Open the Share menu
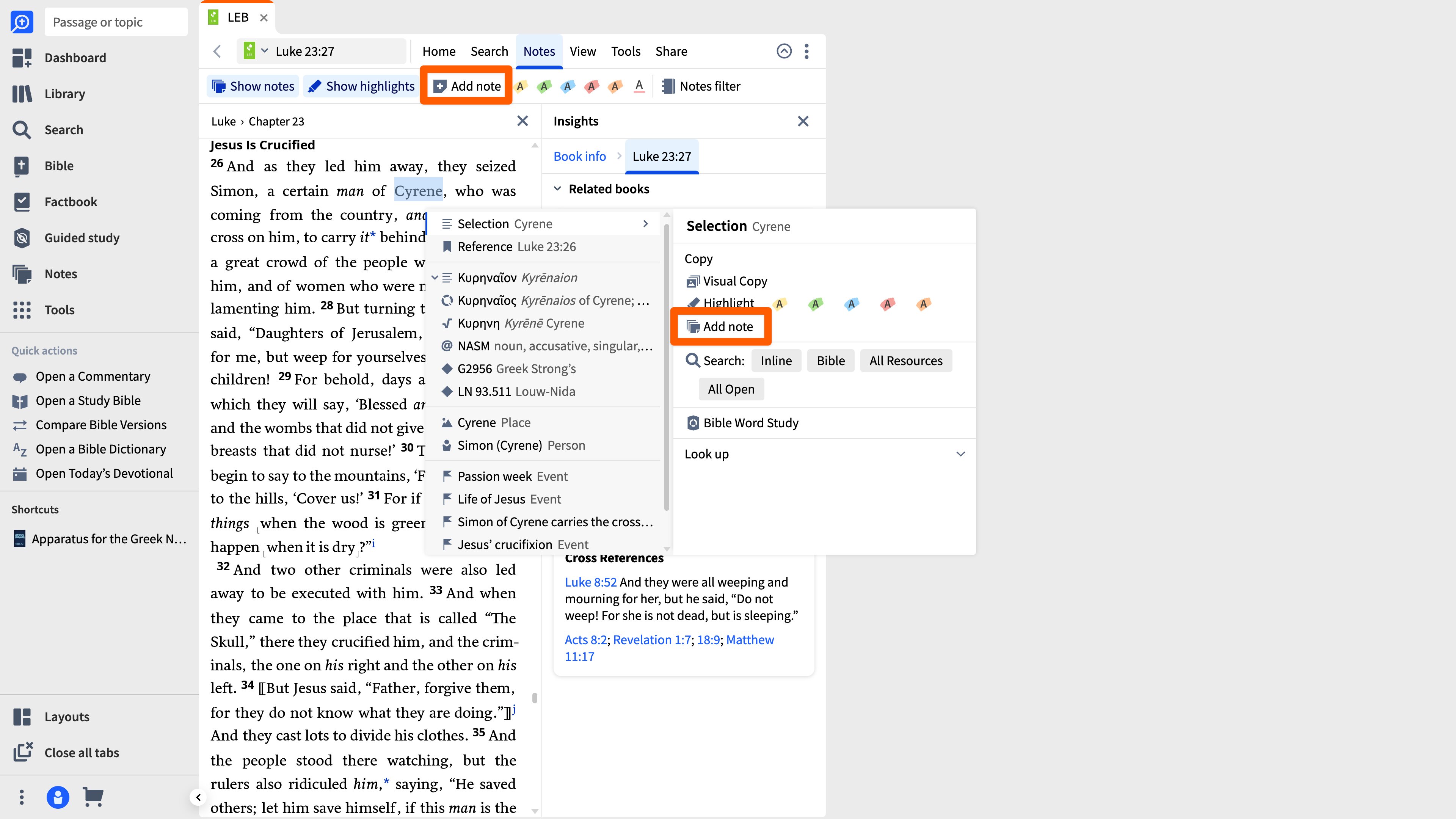Viewport: 1456px width, 819px height. tap(671, 52)
